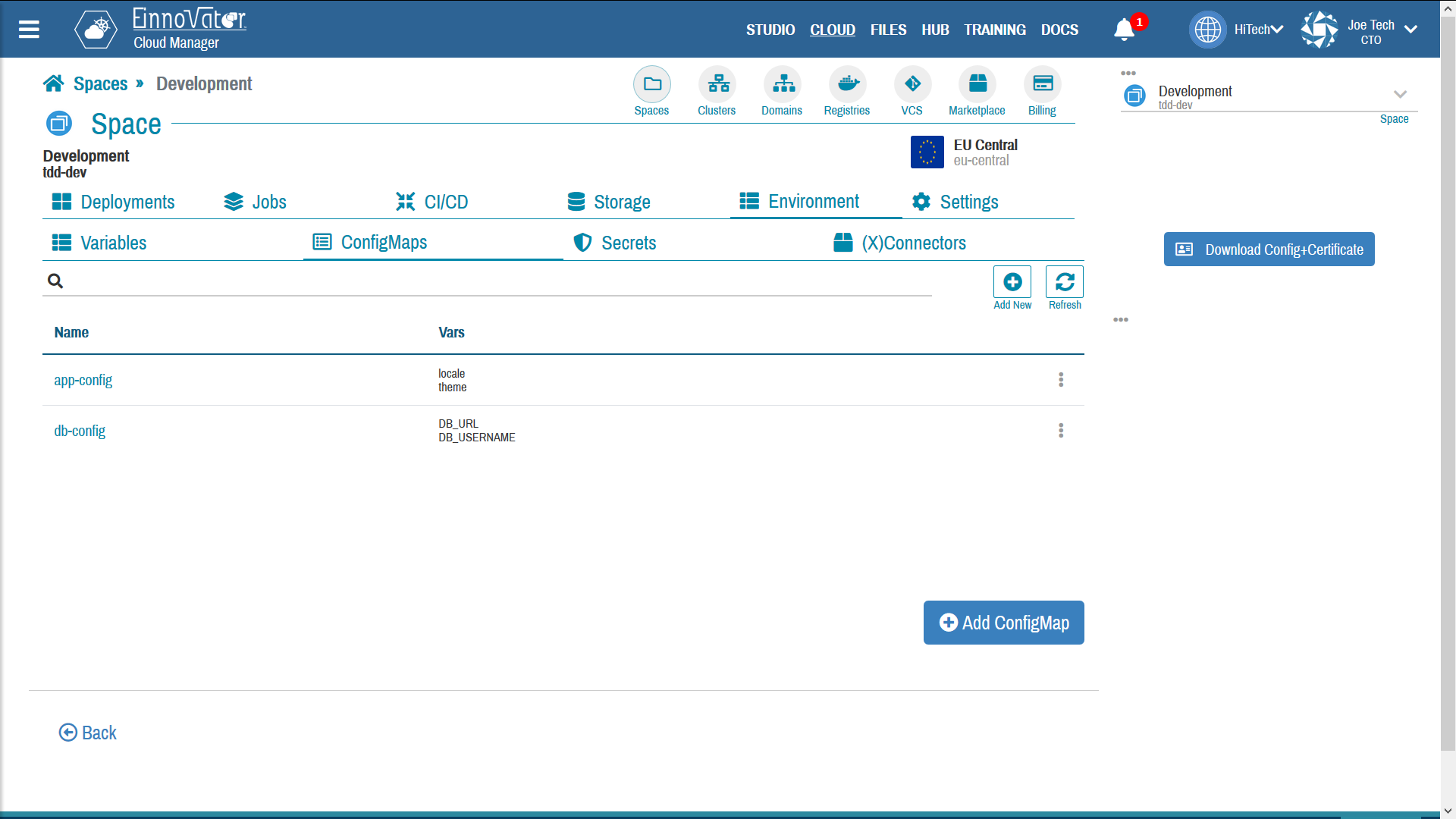The width and height of the screenshot is (1456, 819).
Task: Click into the ConfigMaps search field
Action: tap(487, 281)
